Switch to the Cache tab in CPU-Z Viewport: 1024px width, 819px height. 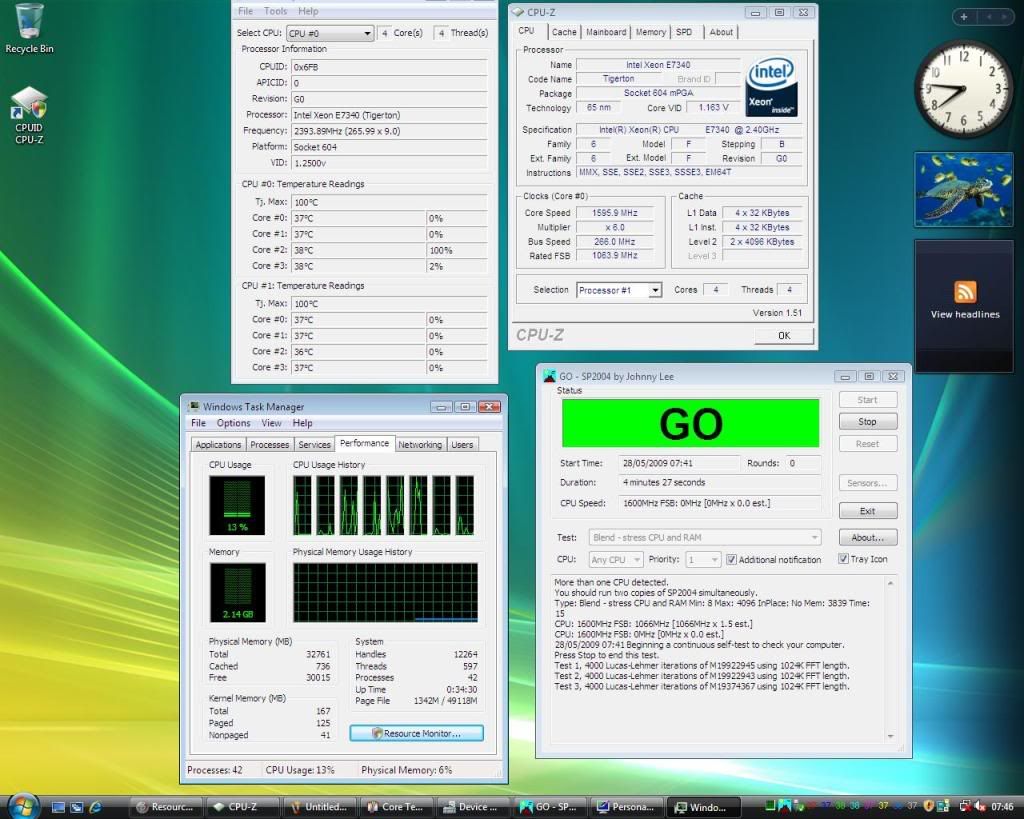(564, 32)
